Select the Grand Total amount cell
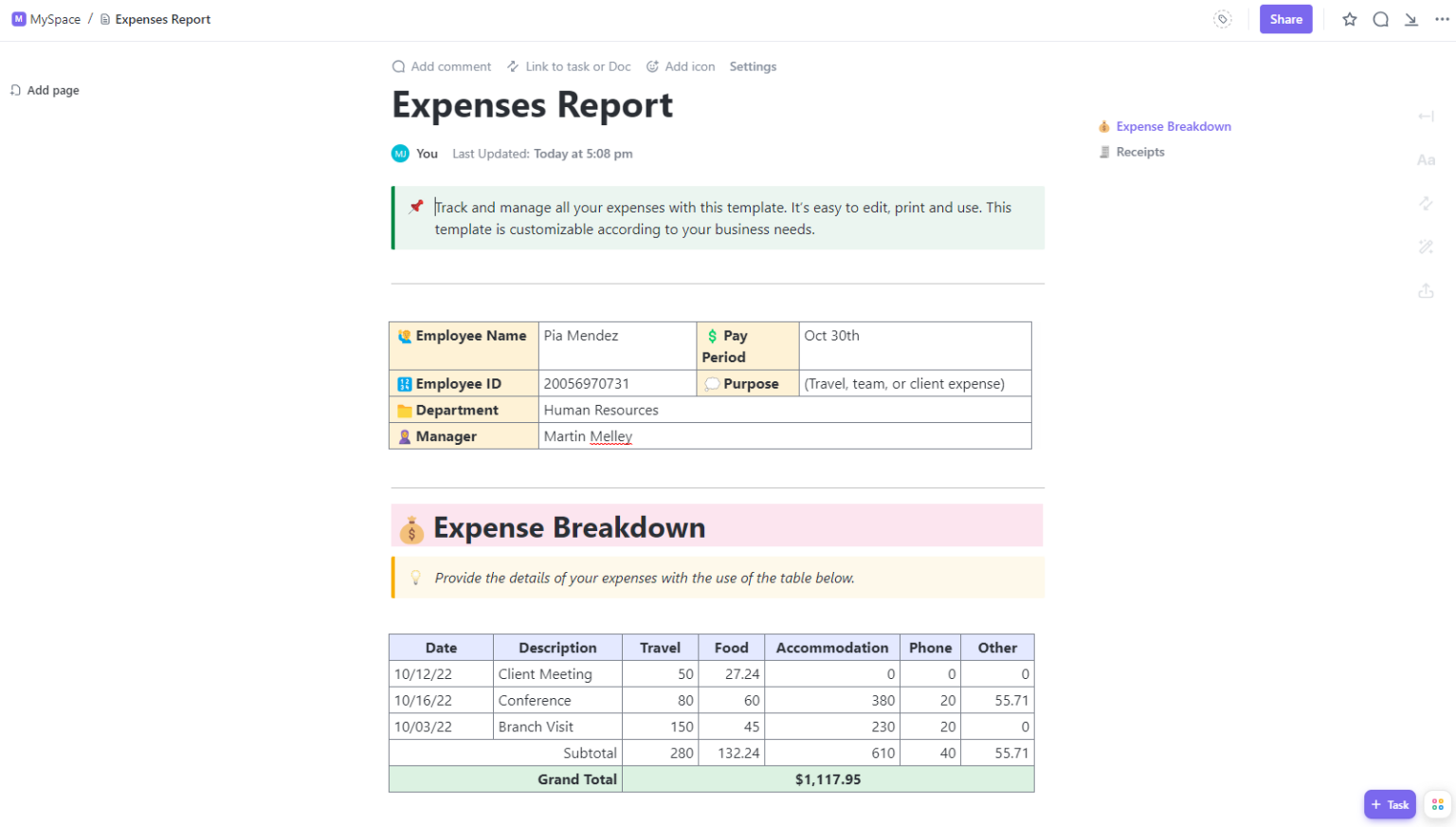Screen dimensions: 1456x827 click(x=828, y=779)
